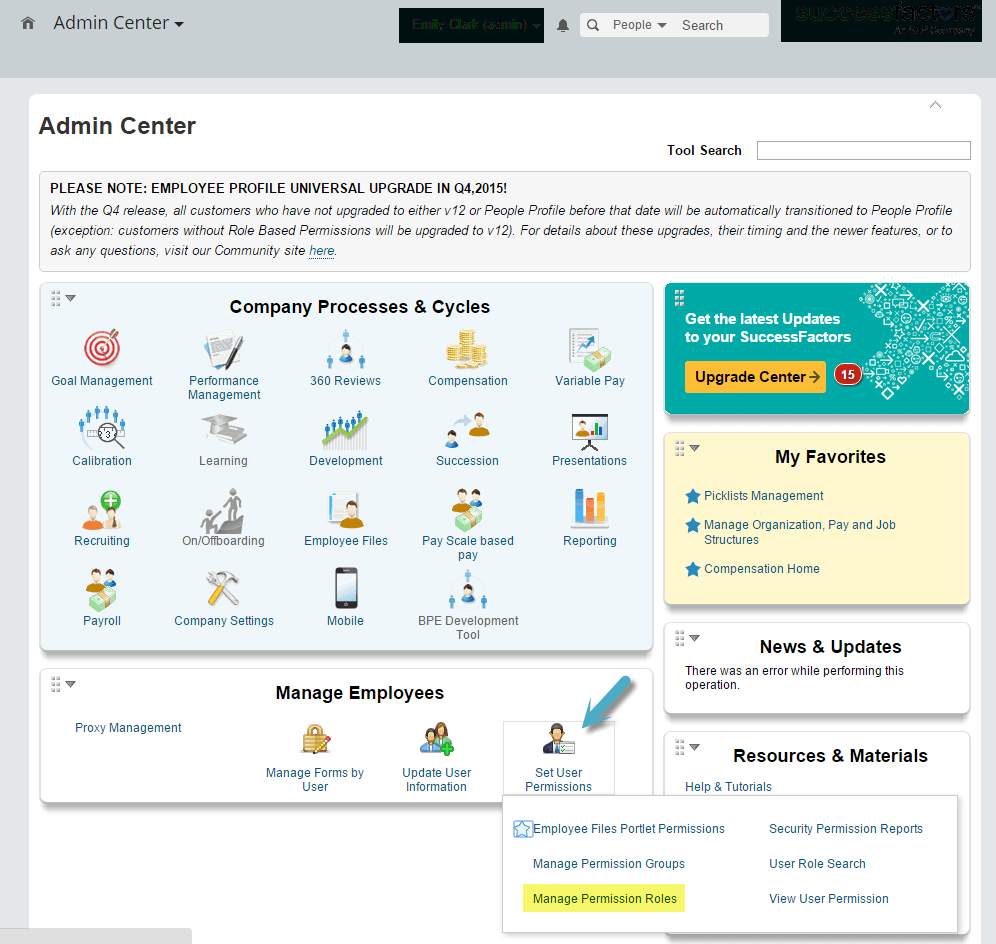Expand Manage Employees panel menu arrow
Screen dimensions: 996x944
point(71,684)
